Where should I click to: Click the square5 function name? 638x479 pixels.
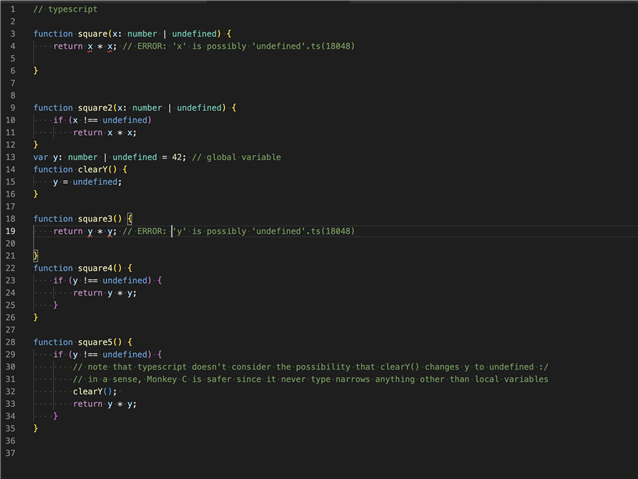pyautogui.click(x=100, y=342)
